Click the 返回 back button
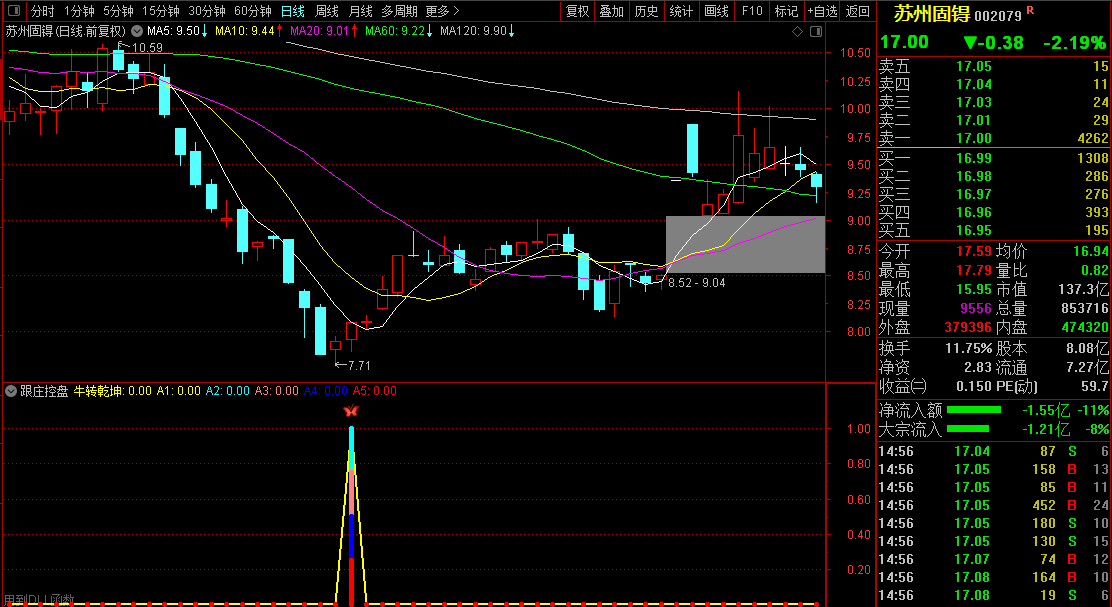The image size is (1112, 607). coord(857,11)
